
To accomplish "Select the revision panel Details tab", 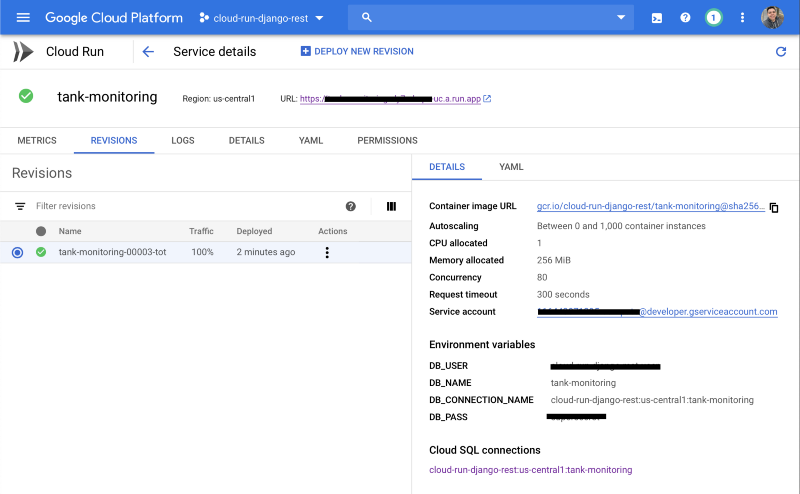I will [447, 167].
